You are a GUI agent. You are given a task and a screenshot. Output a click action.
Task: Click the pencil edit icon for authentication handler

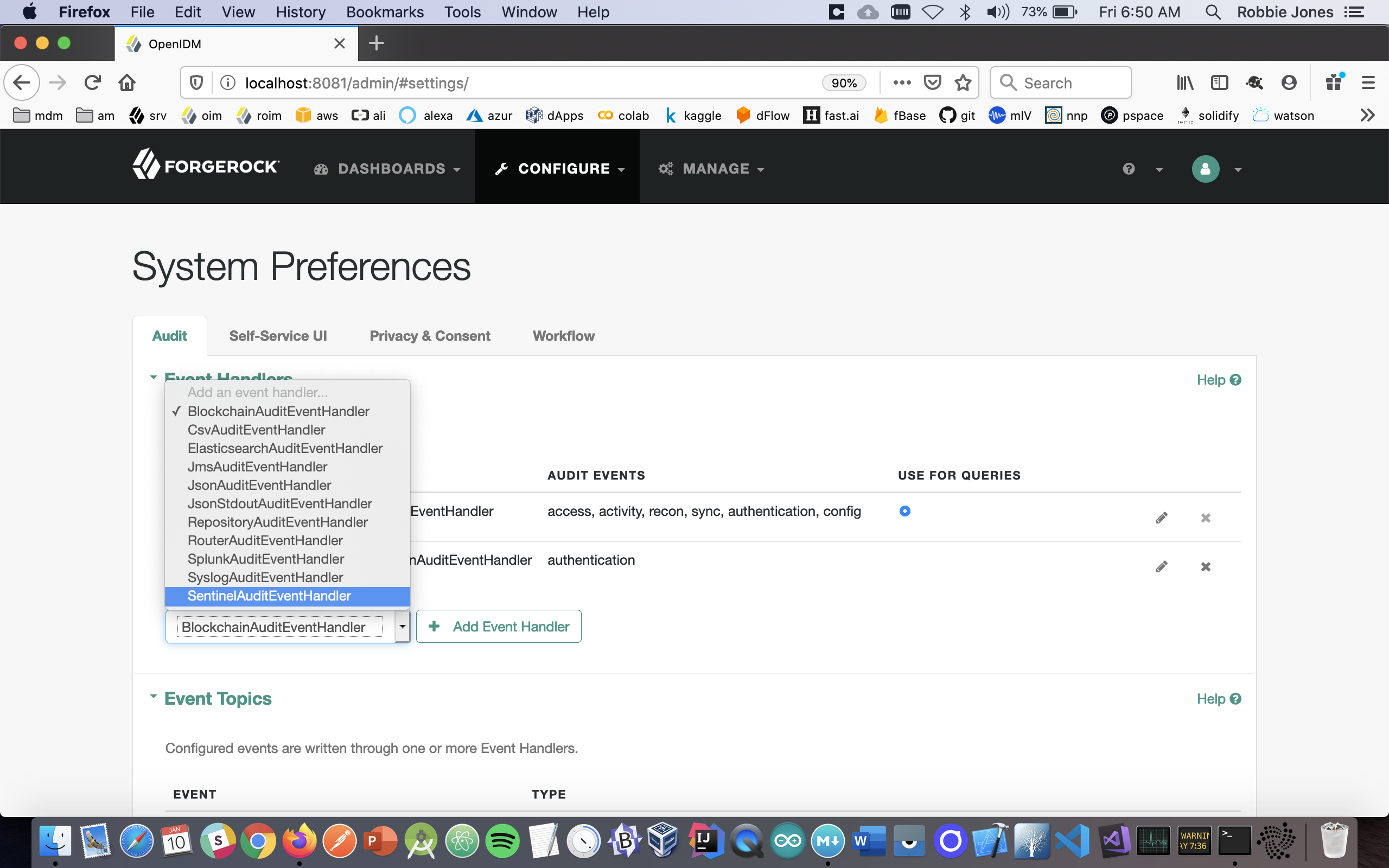click(1161, 566)
